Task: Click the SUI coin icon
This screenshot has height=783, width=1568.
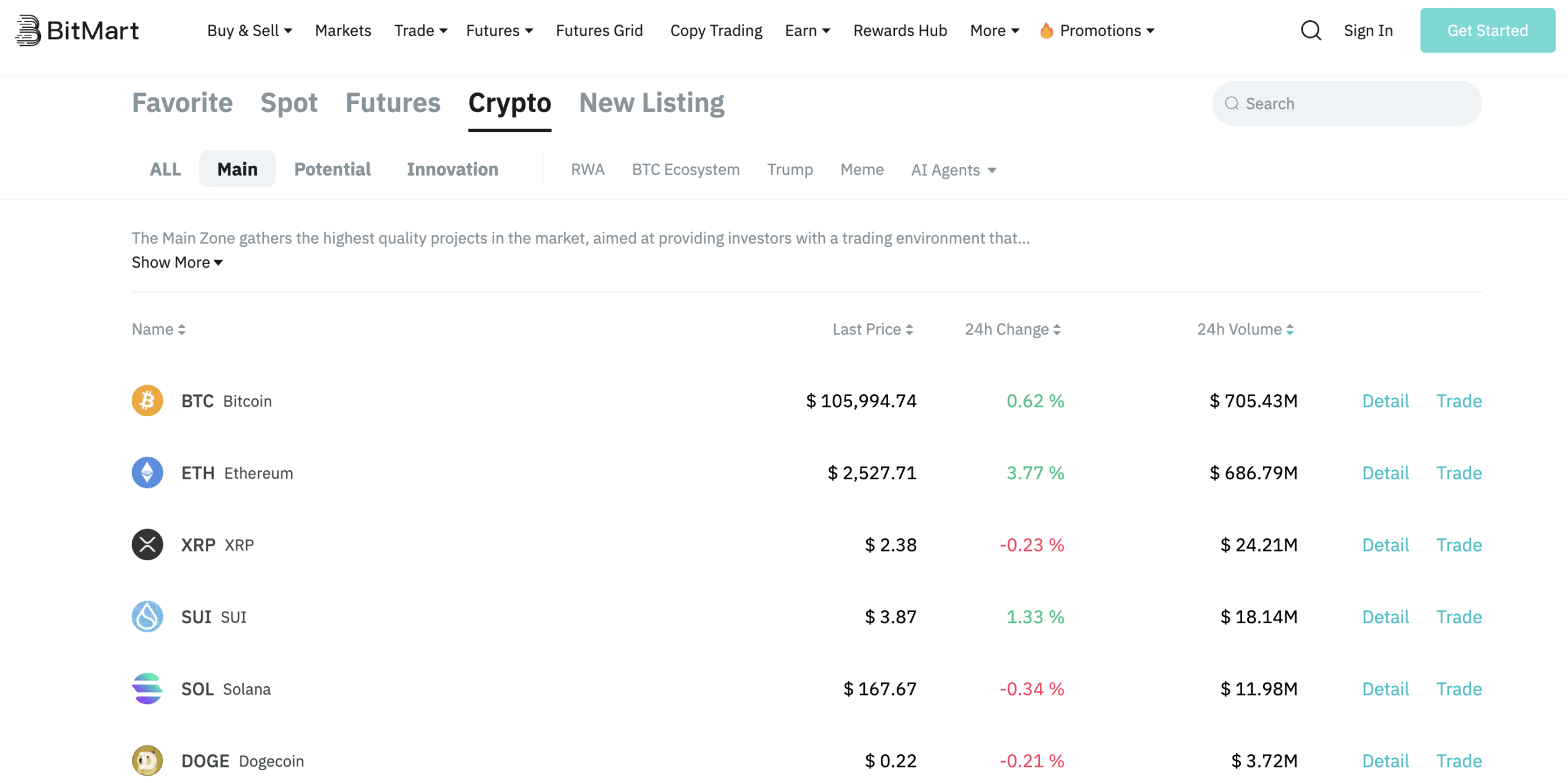Action: click(147, 617)
